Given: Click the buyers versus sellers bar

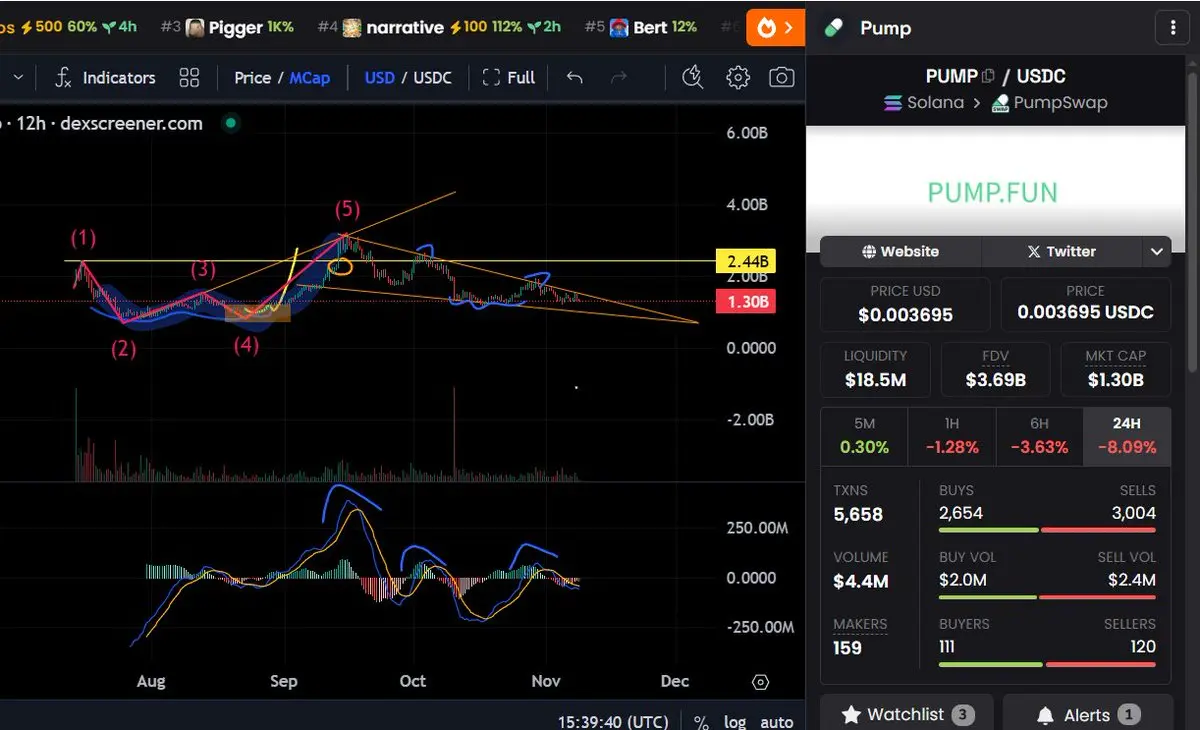Looking at the screenshot, I should pyautogui.click(x=1047, y=664).
